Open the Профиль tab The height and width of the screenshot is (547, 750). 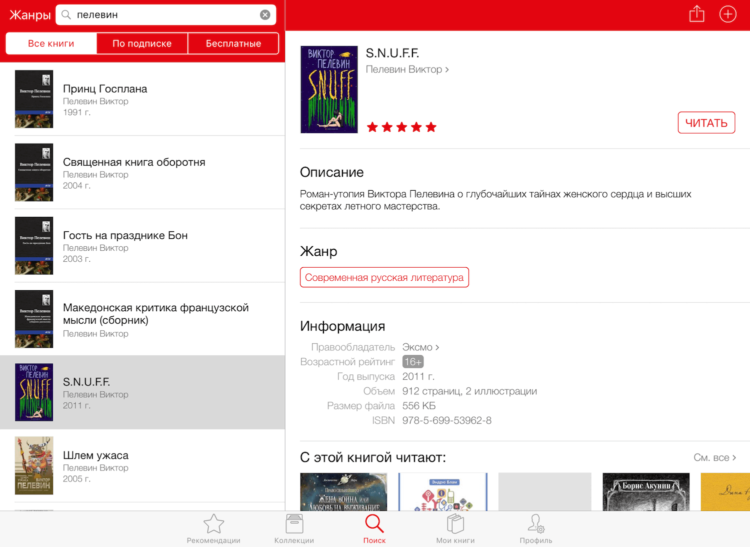tap(536, 529)
